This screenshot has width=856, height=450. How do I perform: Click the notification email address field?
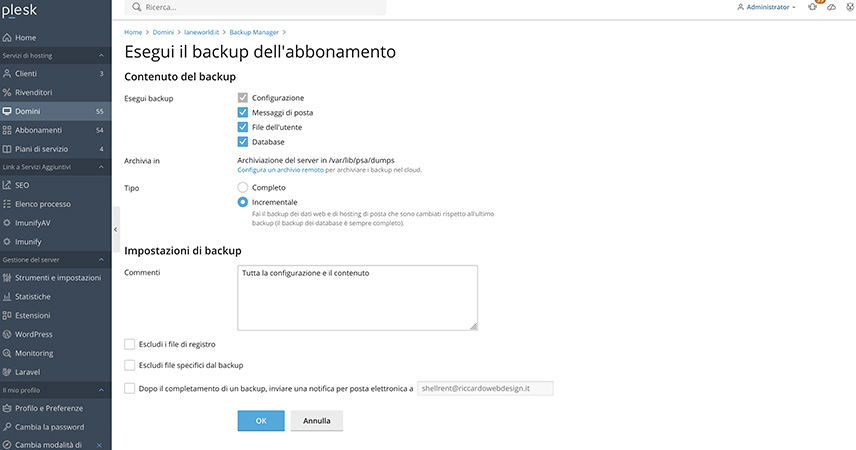pyautogui.click(x=485, y=388)
